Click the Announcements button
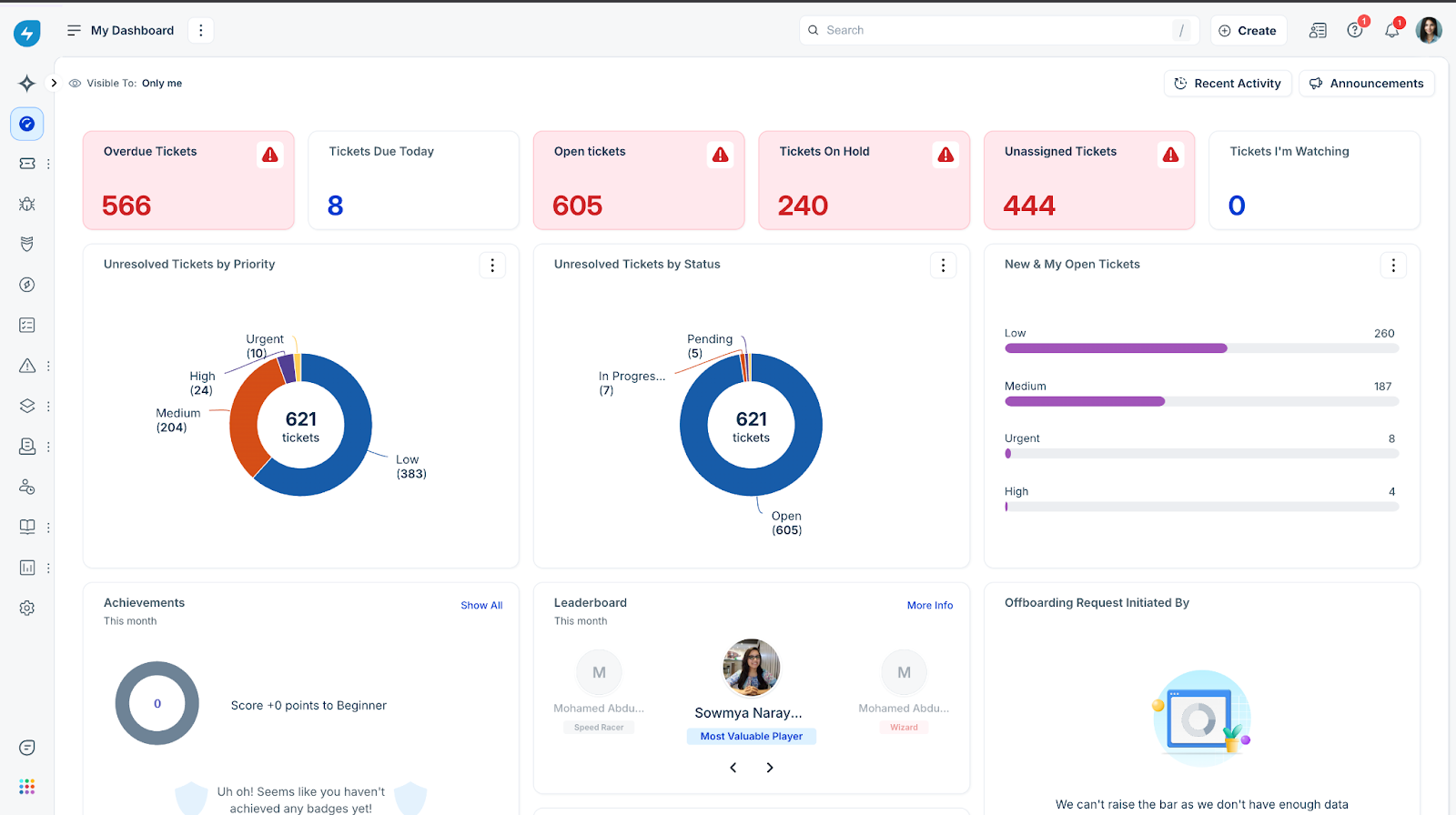1456x815 pixels. 1367,83
